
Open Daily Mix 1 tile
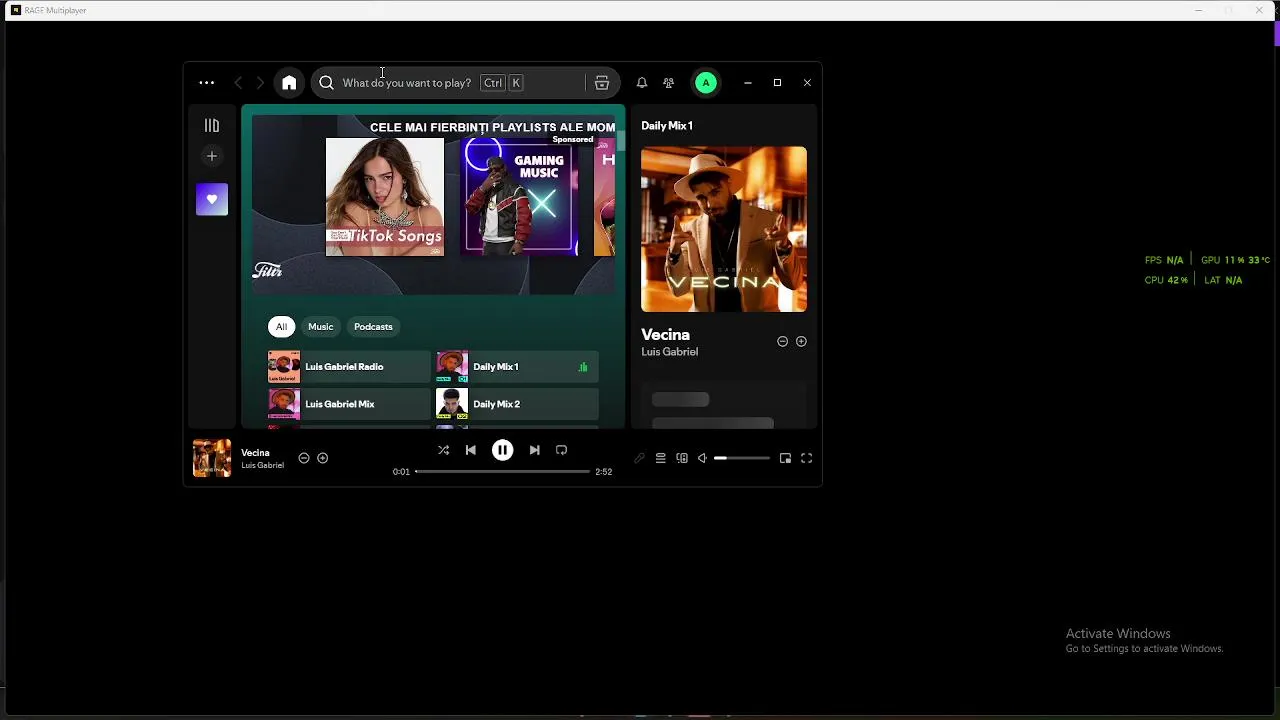point(517,367)
